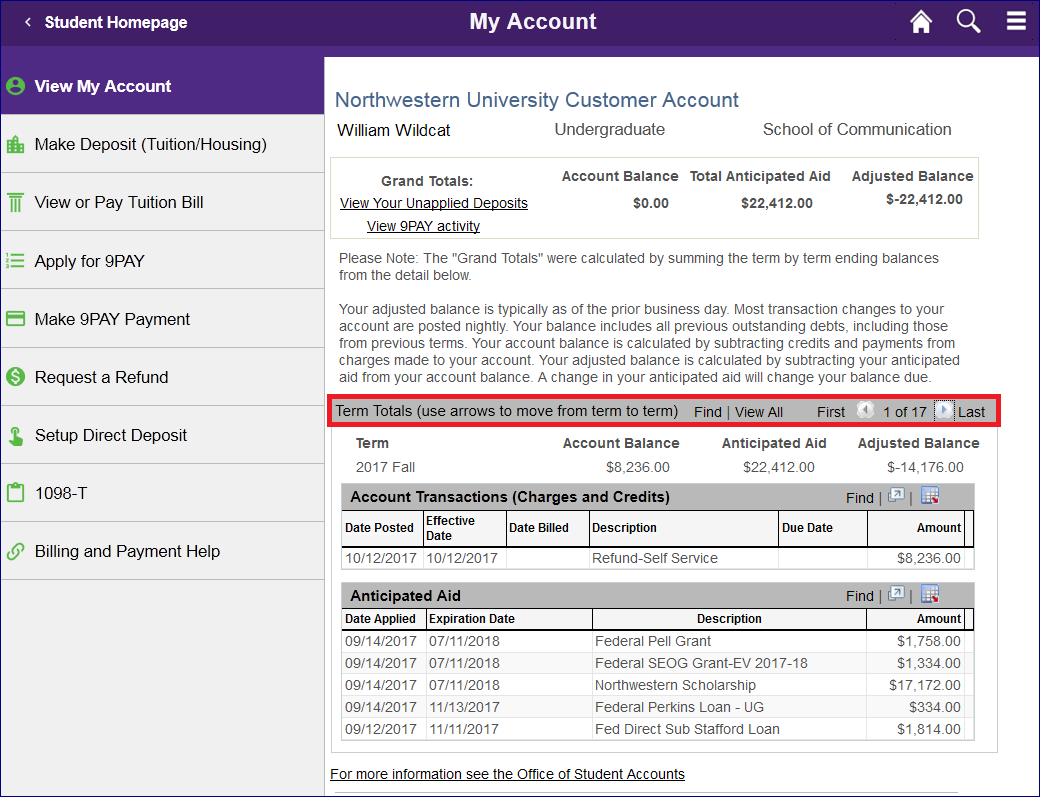1040x797 pixels.
Task: Click the Undergraduate career text
Action: coord(610,129)
